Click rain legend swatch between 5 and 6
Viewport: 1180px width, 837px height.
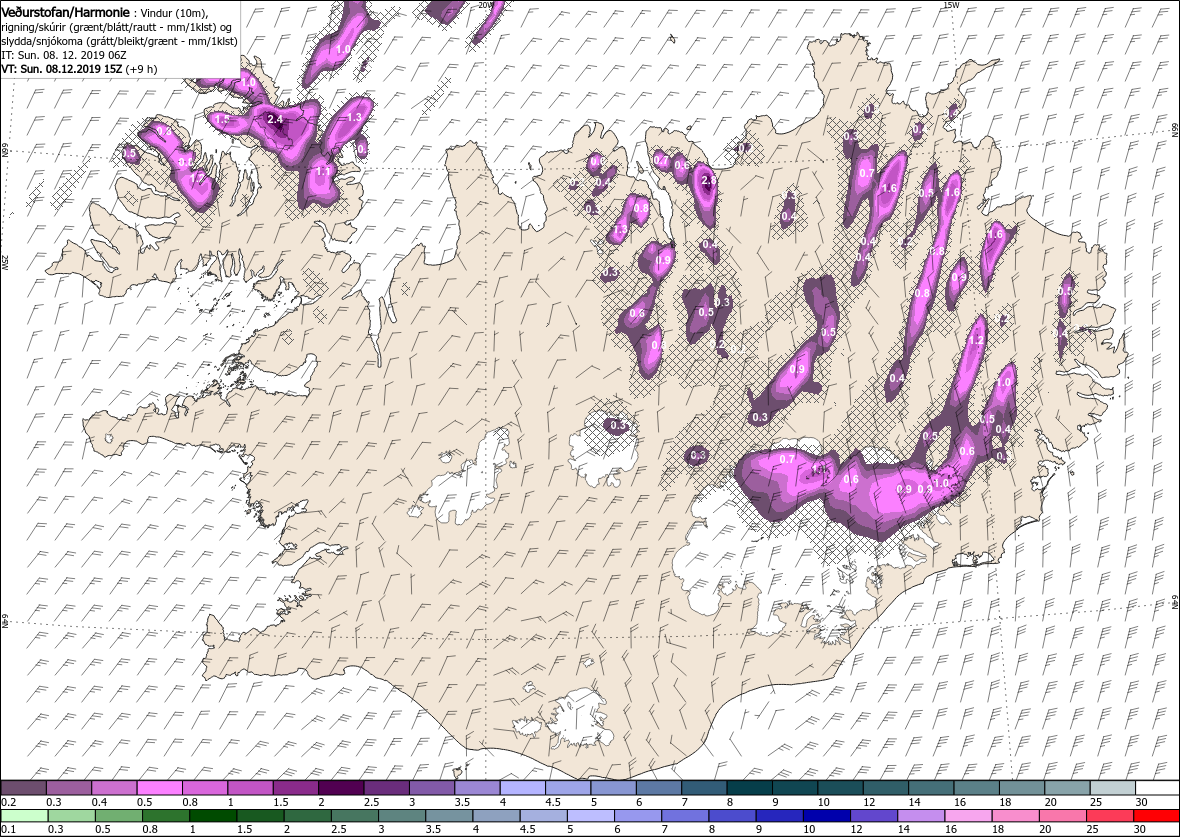(591, 816)
